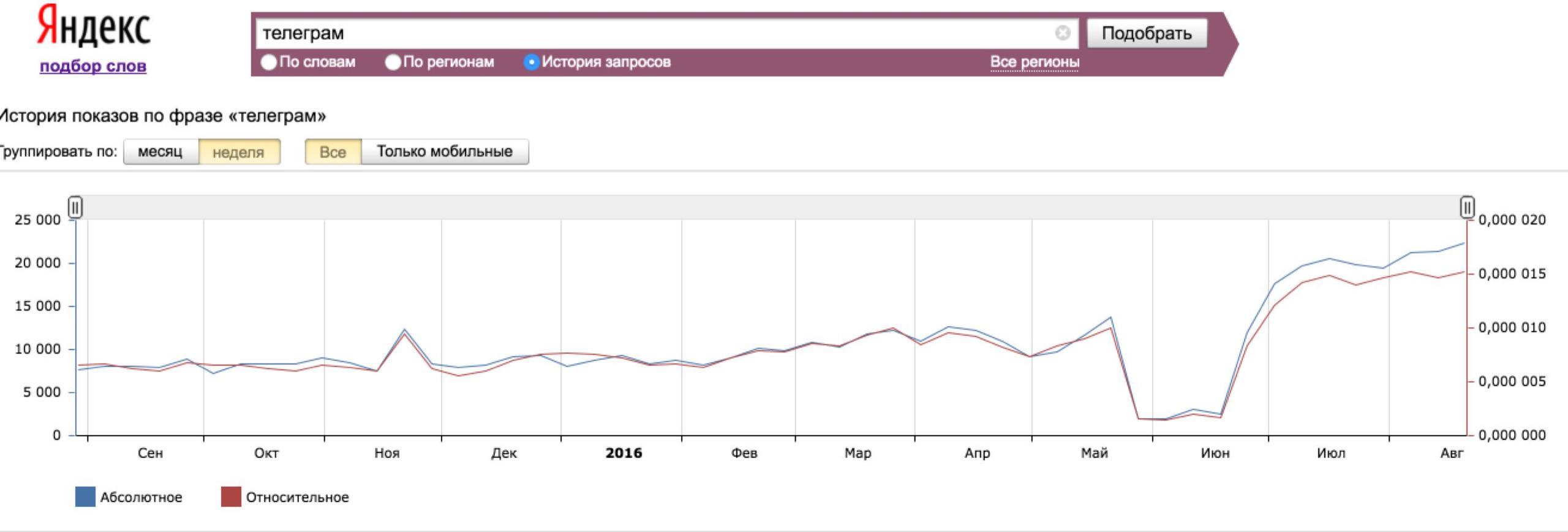Click the 0,000 005 right axis value

point(1512,381)
